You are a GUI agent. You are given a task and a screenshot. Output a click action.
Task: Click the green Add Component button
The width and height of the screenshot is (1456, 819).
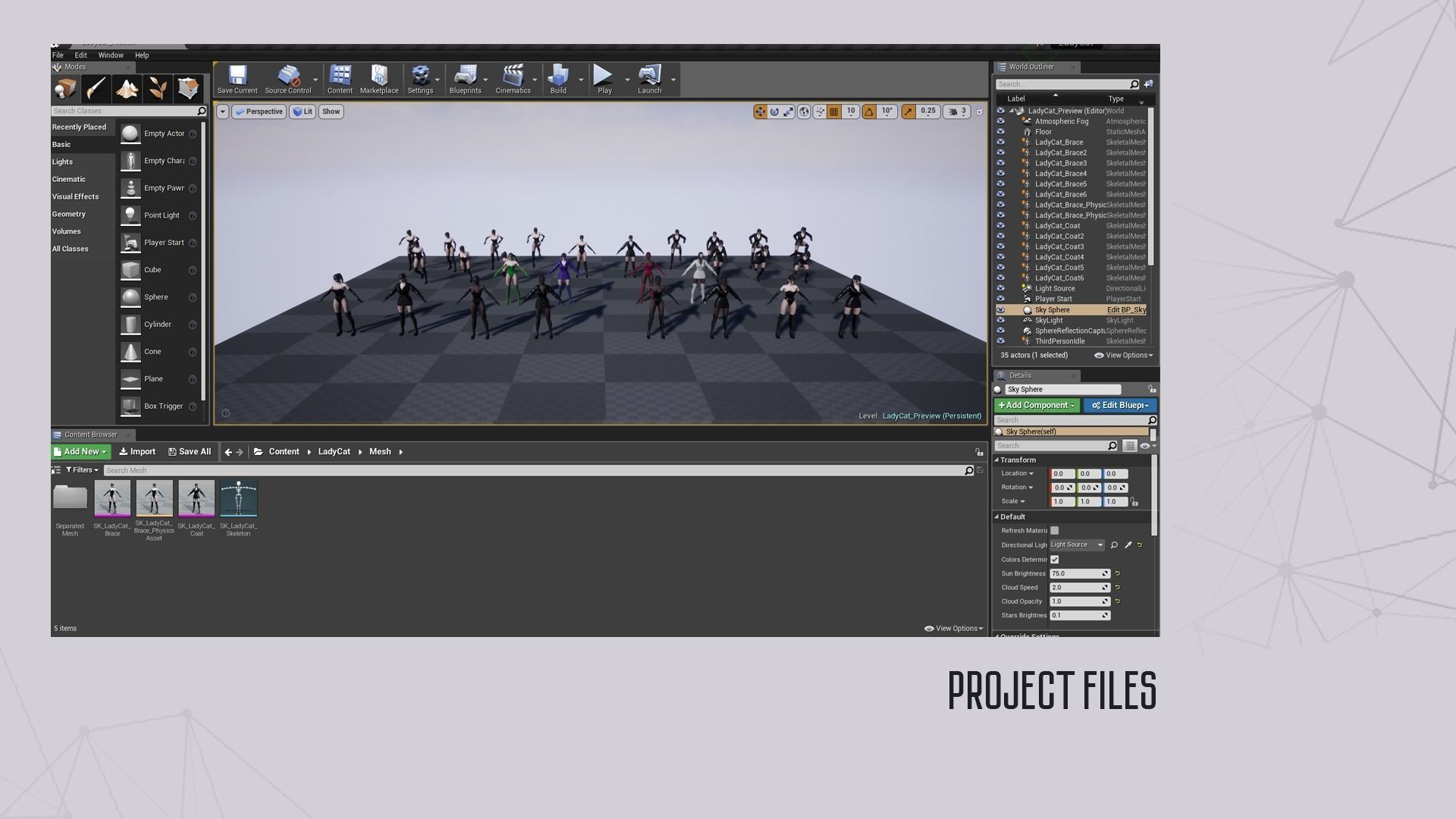[1036, 406]
